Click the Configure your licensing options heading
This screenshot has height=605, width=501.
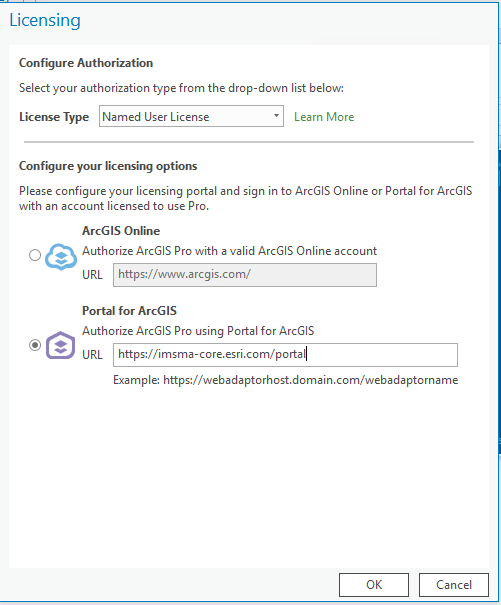[x=108, y=166]
